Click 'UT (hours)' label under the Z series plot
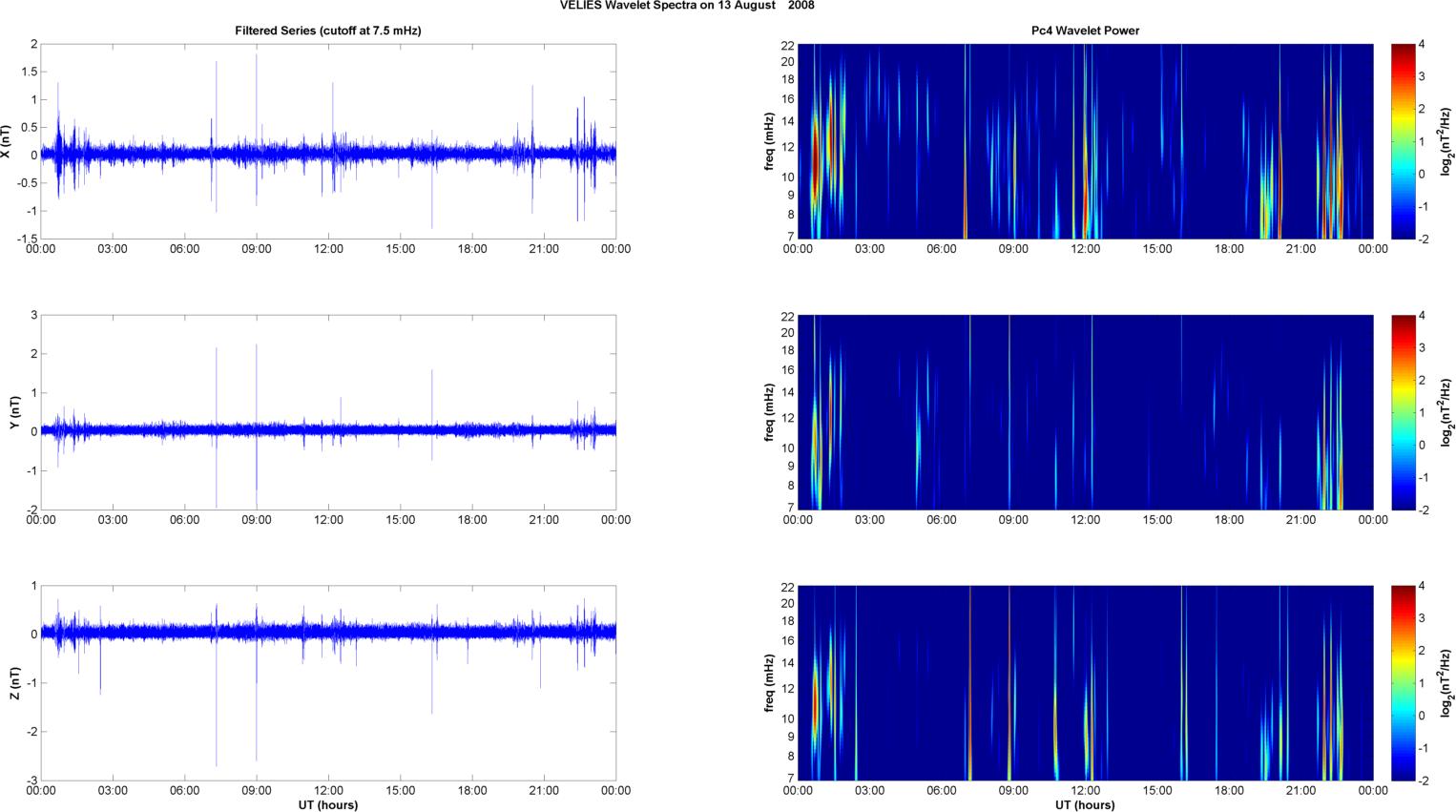 click(328, 805)
